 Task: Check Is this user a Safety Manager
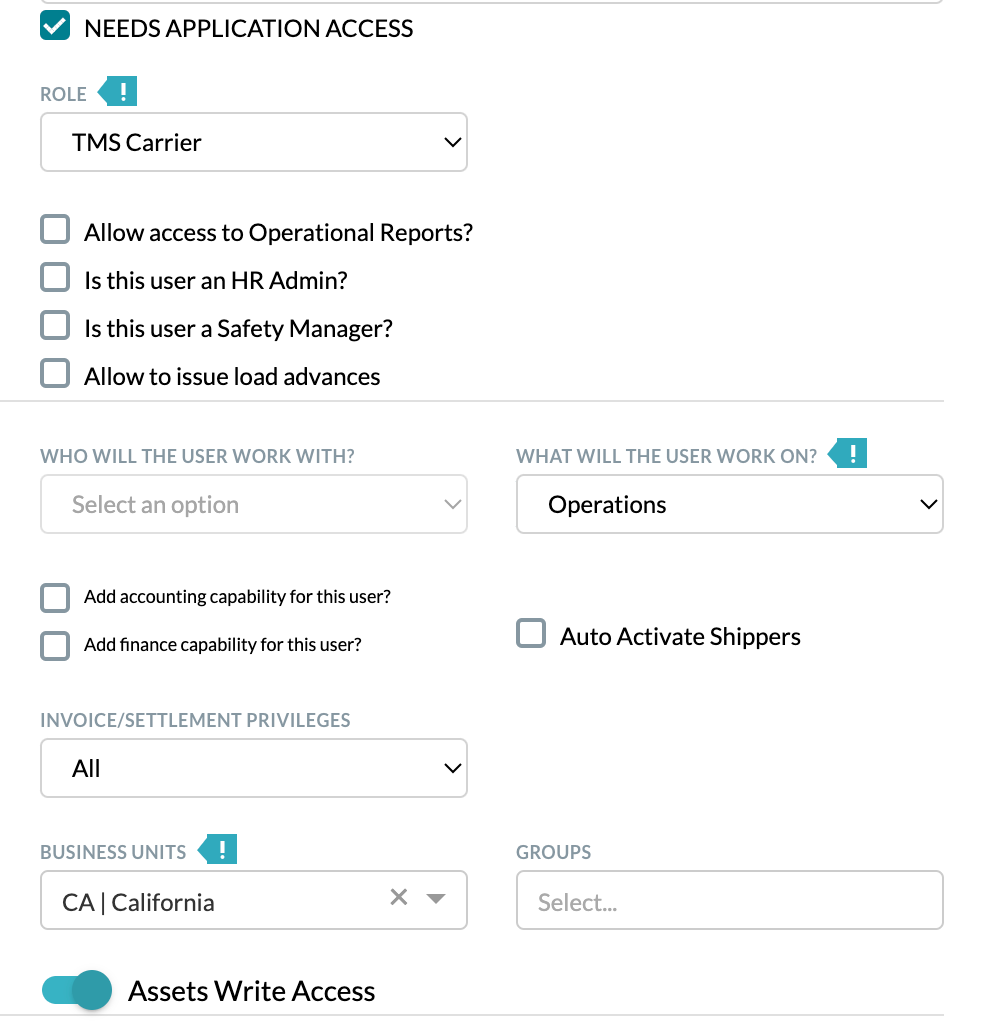(55, 325)
